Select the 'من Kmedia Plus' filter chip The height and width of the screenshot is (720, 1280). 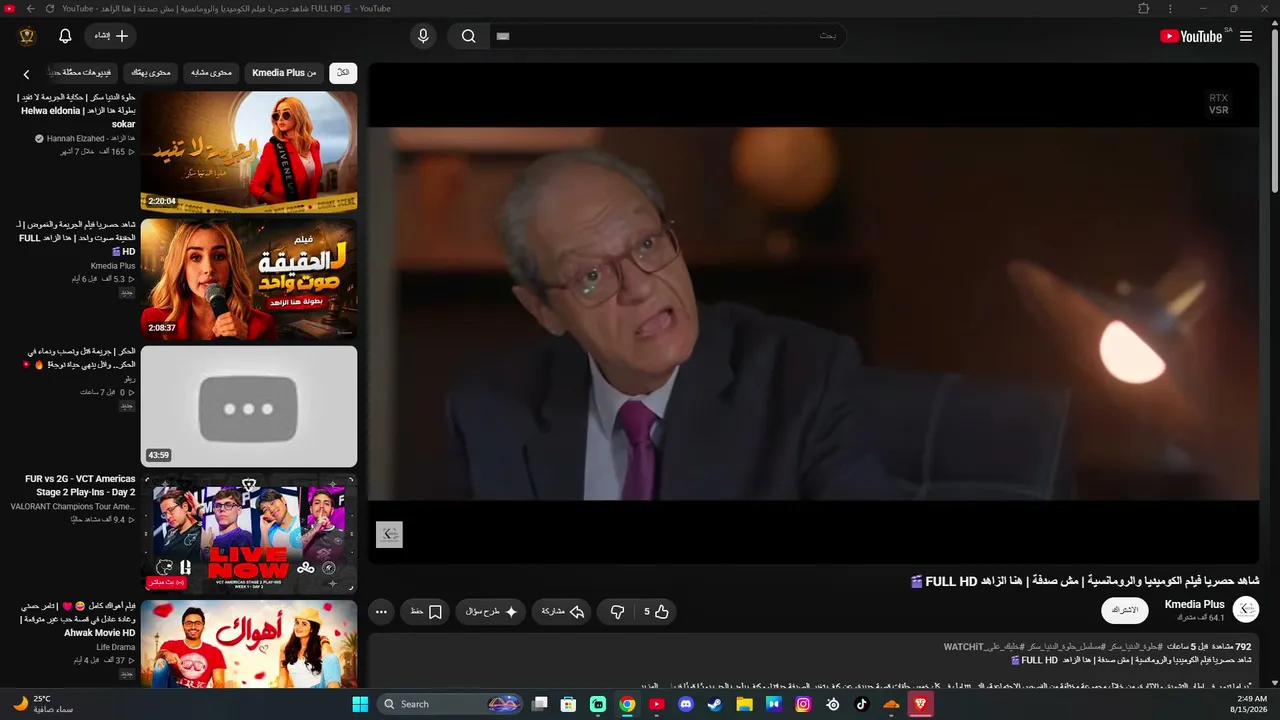pos(284,73)
